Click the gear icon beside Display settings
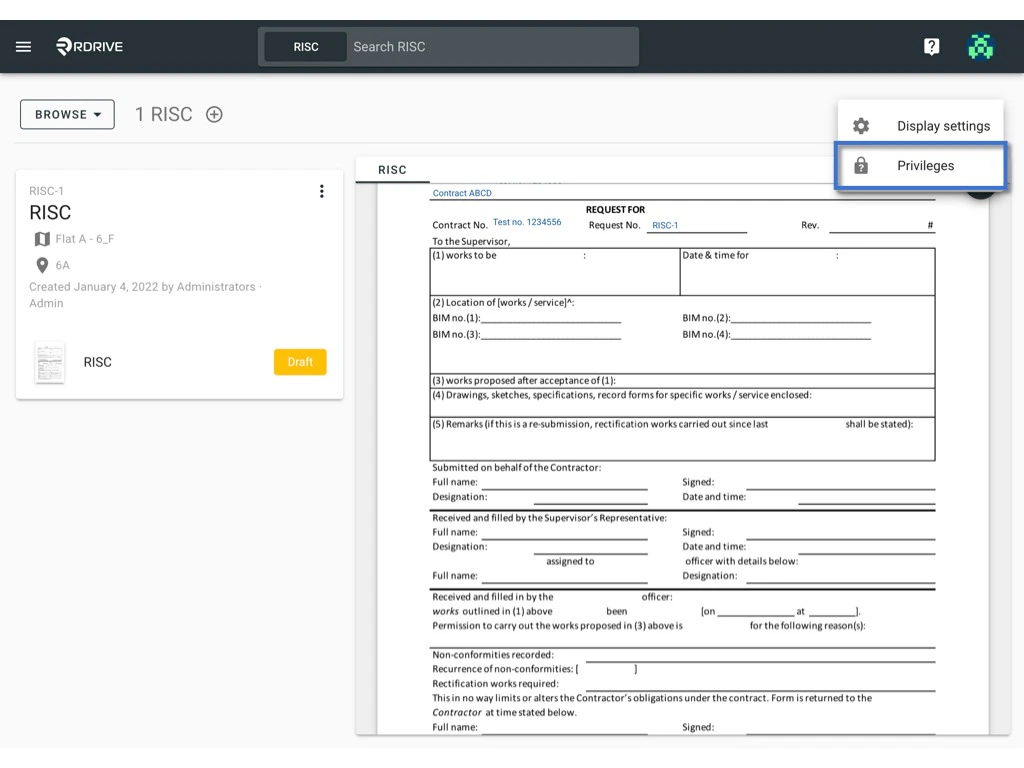Viewport: 1024px width, 768px height. tap(861, 125)
